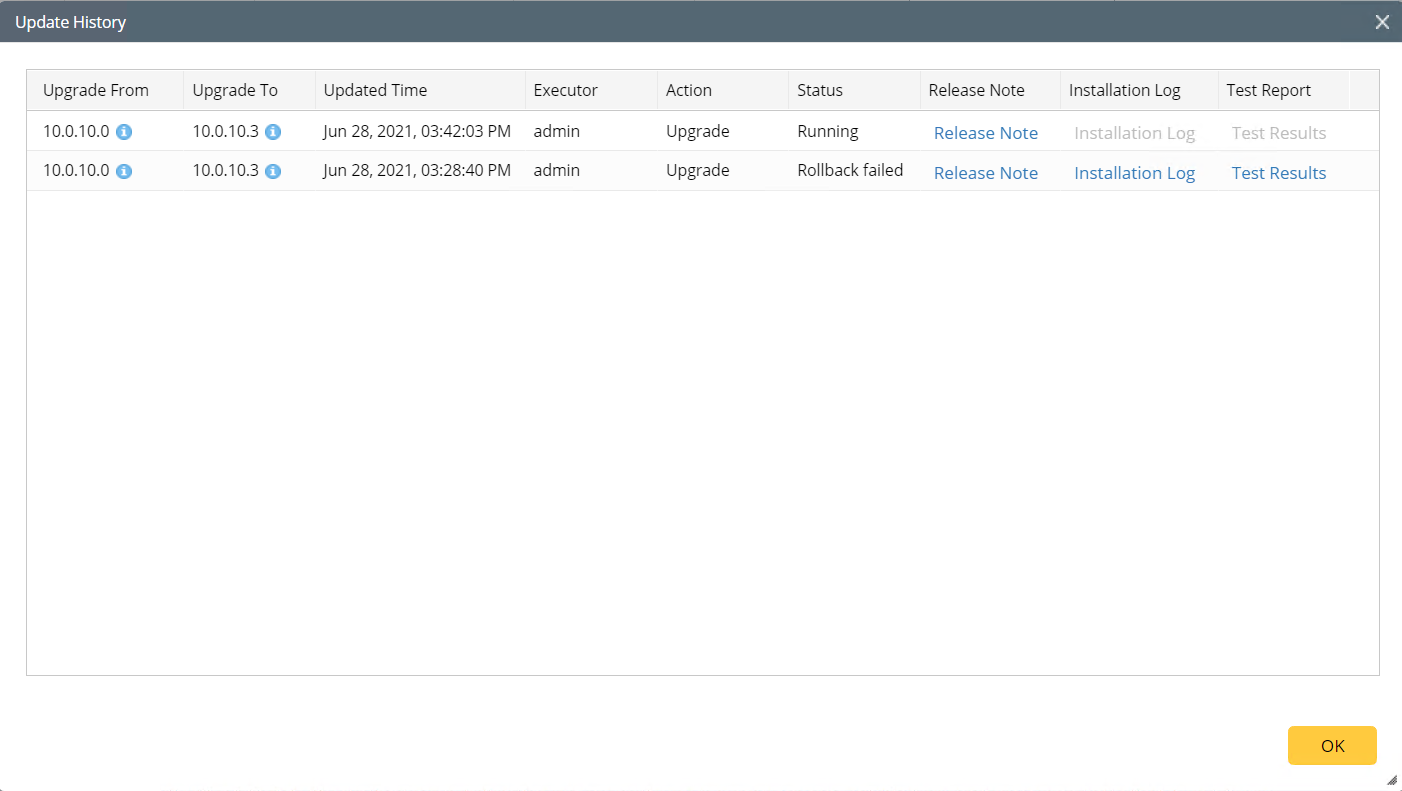Image resolution: width=1402 pixels, height=791 pixels.
Task: Select the row with Rollback failed status
Action: point(849,171)
